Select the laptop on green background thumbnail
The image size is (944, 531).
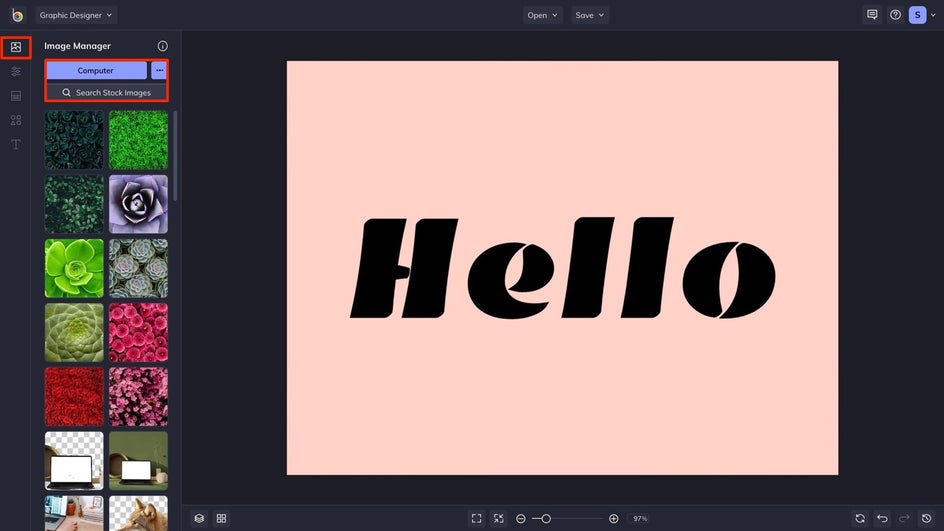coord(138,461)
